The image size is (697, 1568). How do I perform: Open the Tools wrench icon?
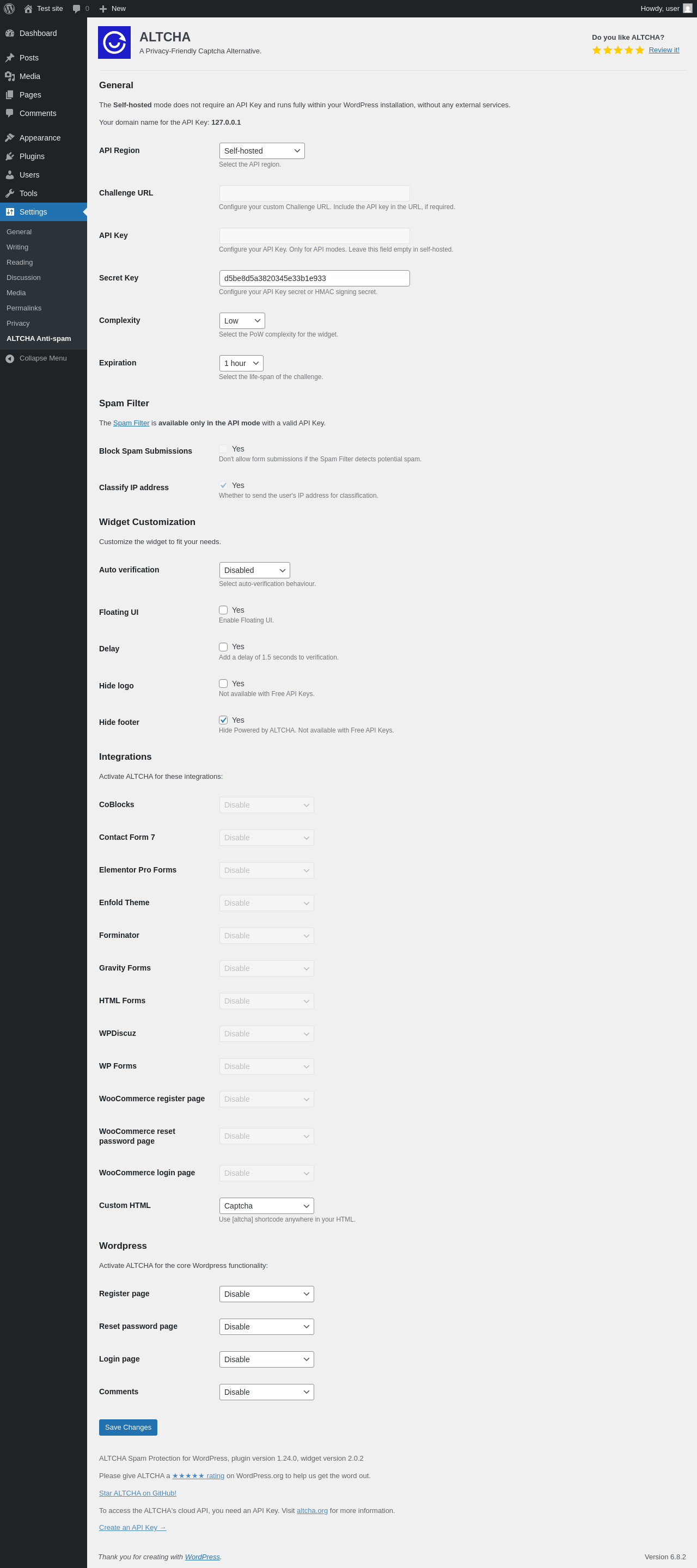coord(10,193)
